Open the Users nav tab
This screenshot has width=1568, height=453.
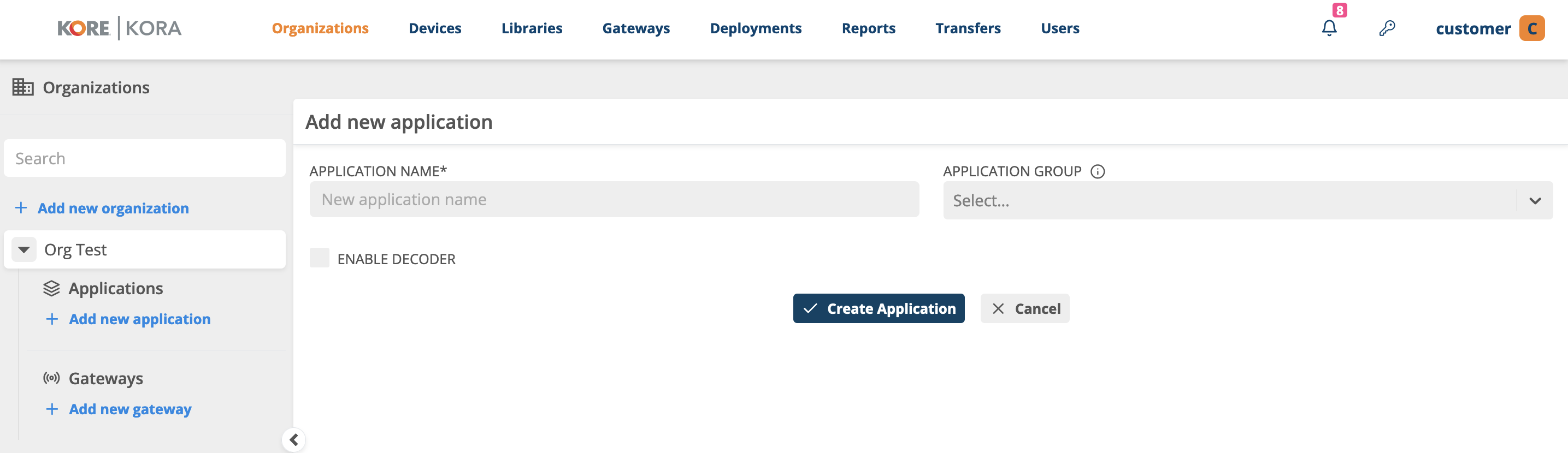1060,28
